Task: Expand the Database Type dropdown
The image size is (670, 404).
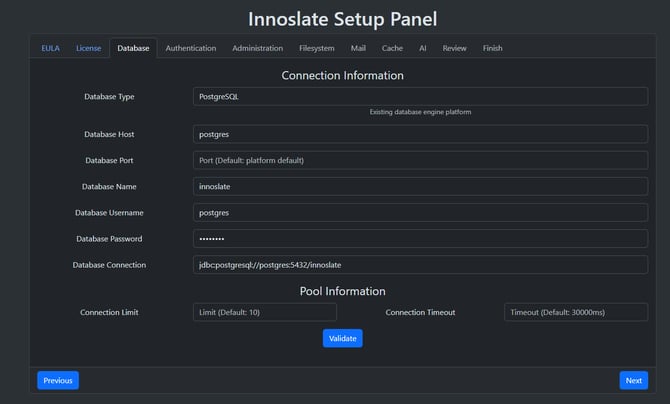Action: click(420, 97)
